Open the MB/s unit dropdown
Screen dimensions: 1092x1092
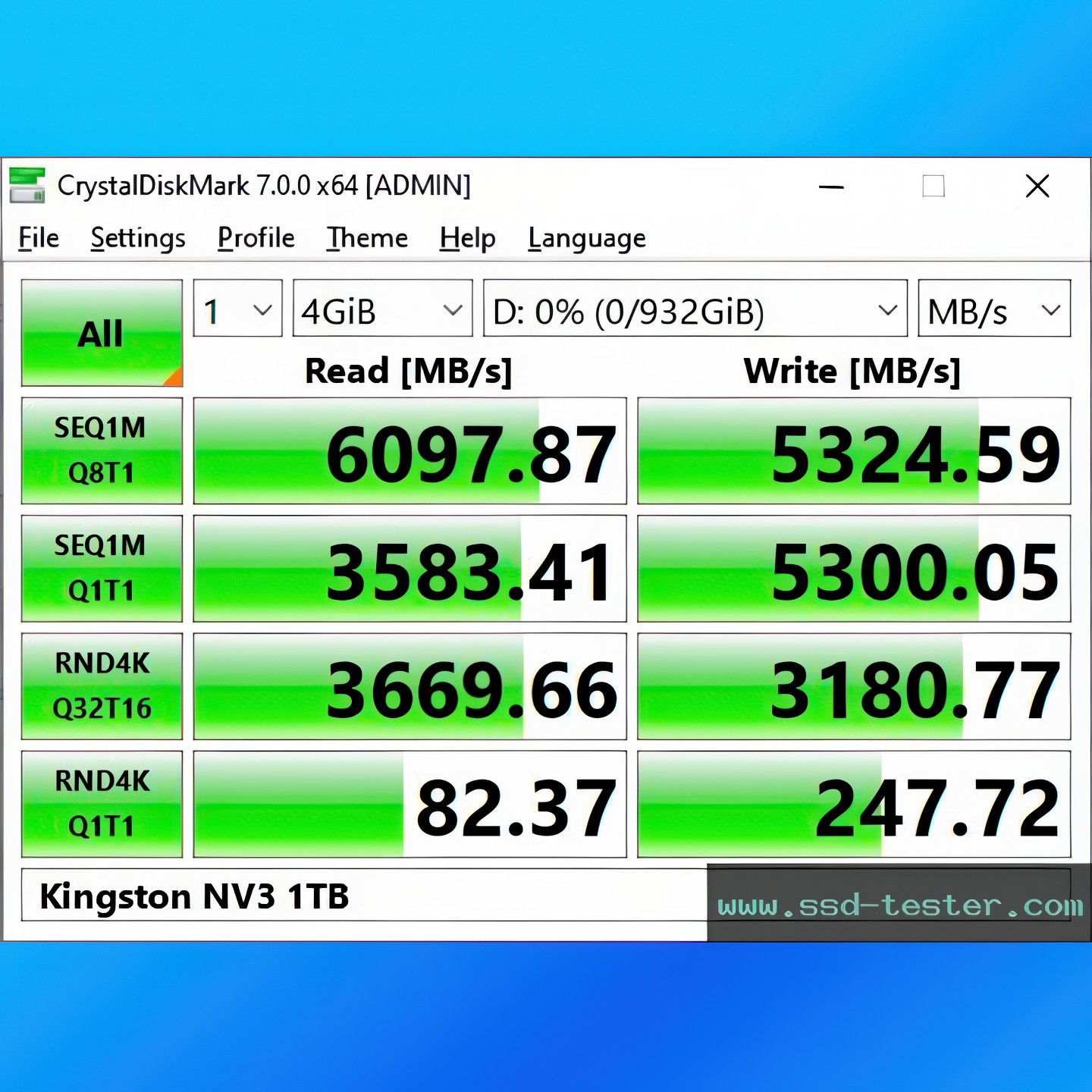click(x=994, y=309)
